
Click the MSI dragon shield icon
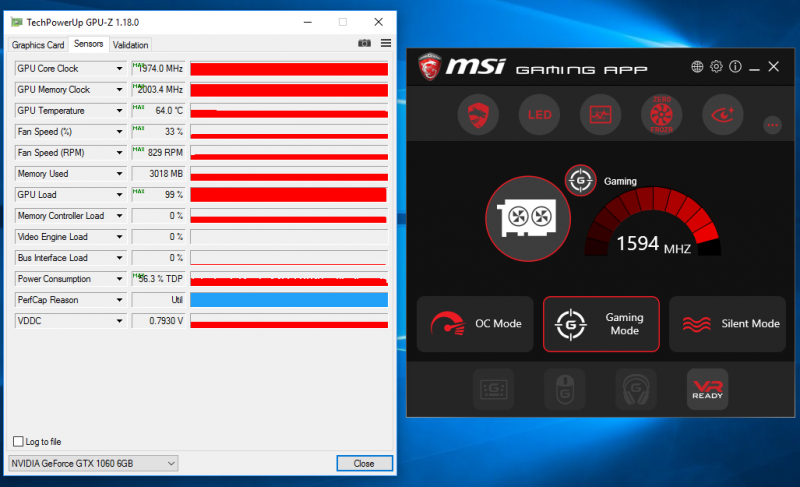[x=478, y=115]
